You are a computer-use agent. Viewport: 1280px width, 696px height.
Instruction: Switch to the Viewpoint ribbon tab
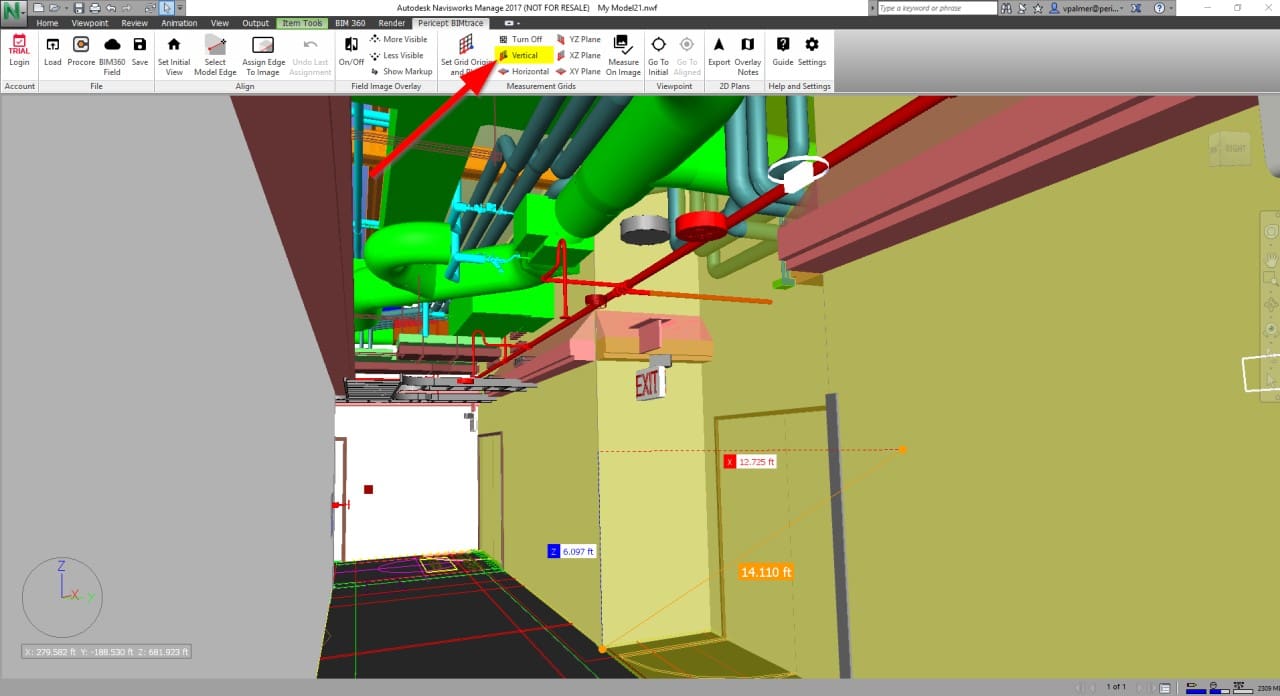tap(89, 23)
